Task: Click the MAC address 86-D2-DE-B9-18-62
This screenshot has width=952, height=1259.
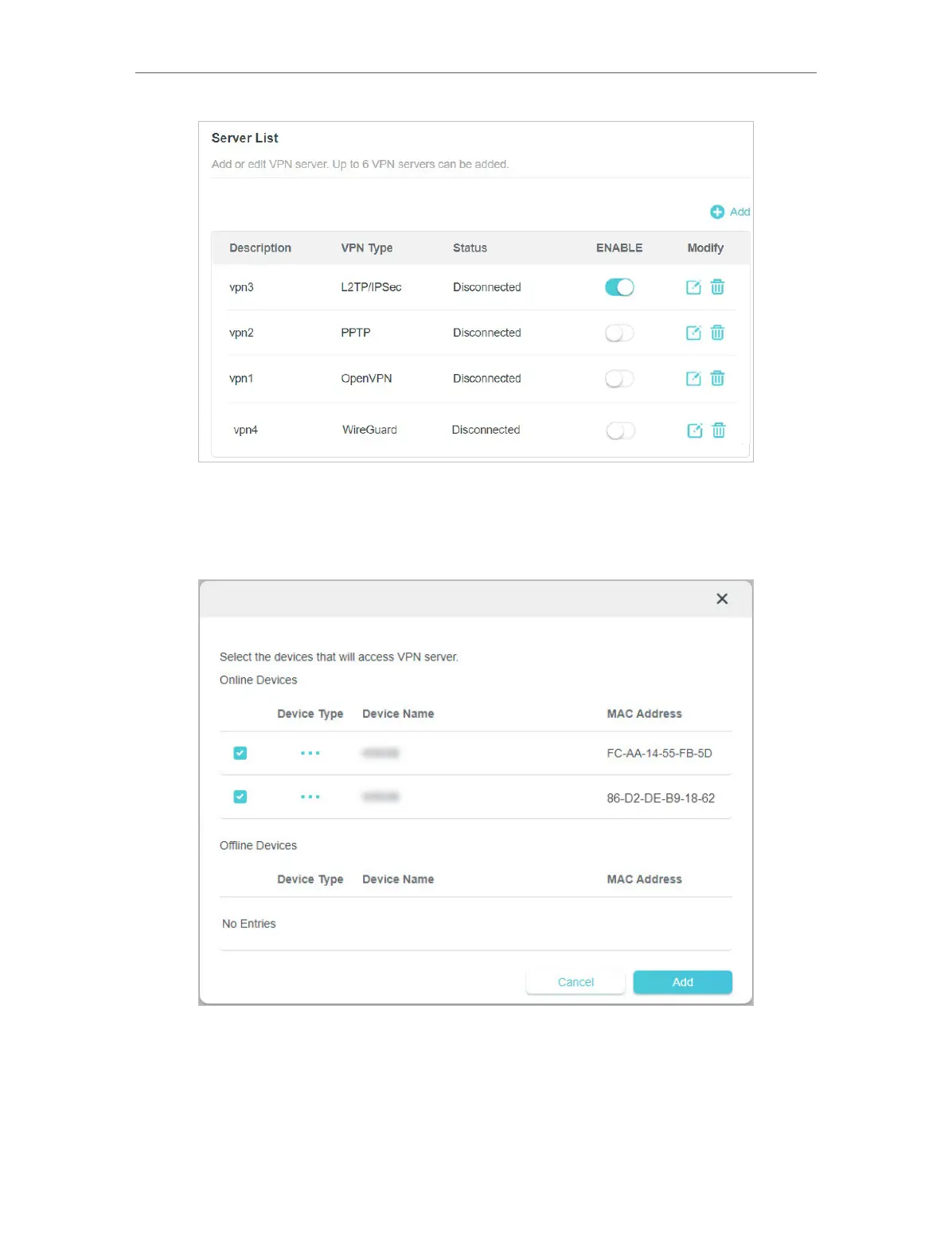Action: (x=661, y=798)
